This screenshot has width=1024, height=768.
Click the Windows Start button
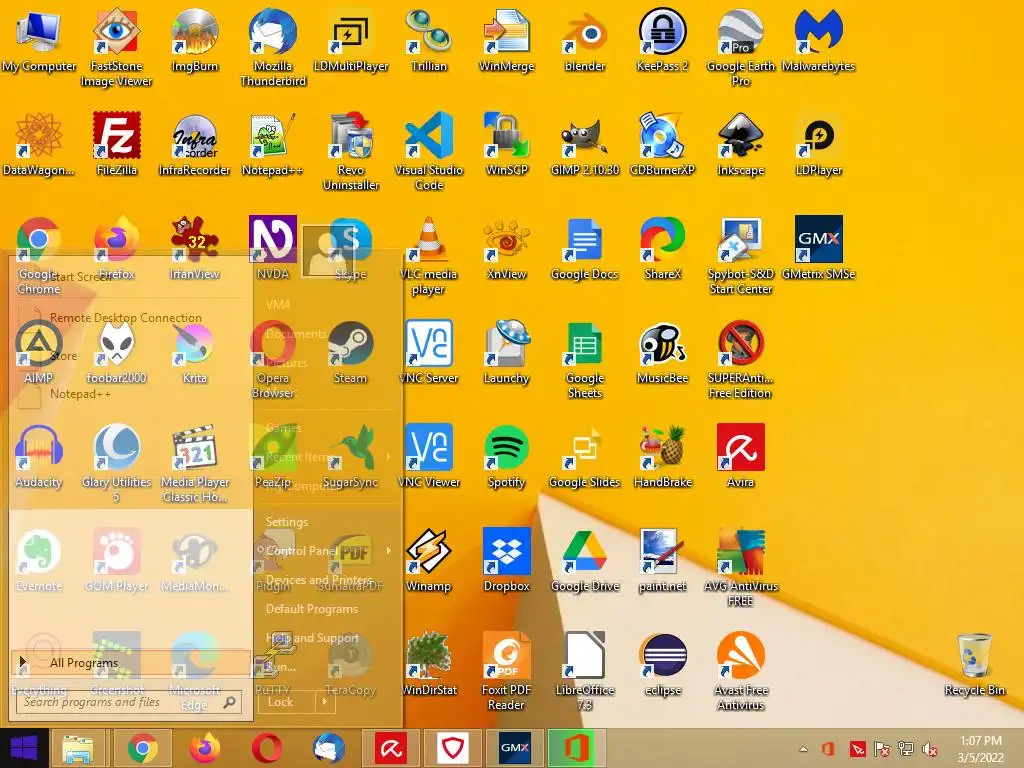[24, 748]
